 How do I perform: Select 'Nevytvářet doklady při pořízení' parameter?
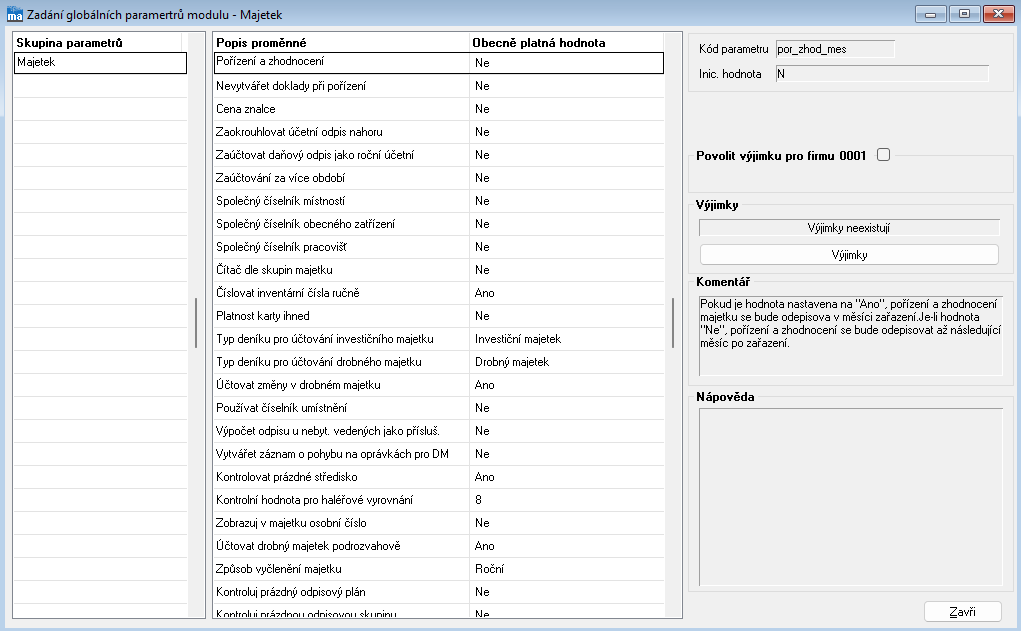point(439,86)
